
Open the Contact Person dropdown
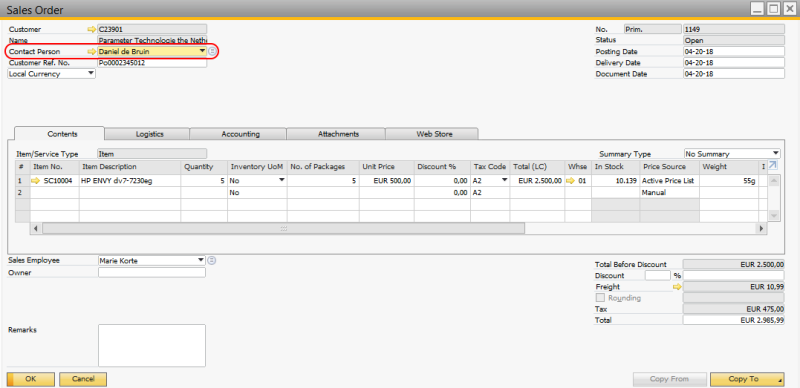click(202, 51)
